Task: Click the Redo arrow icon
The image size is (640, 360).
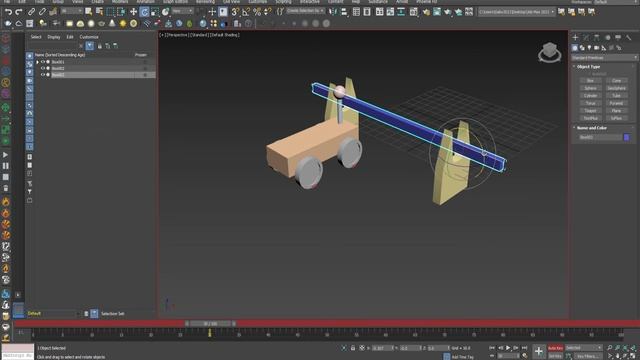Action: pos(18,12)
